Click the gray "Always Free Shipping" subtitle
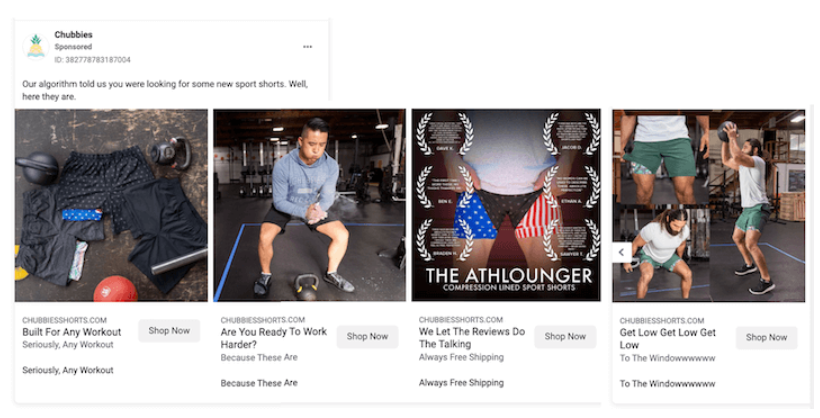Viewport: 820px width, 418px height. point(461,357)
